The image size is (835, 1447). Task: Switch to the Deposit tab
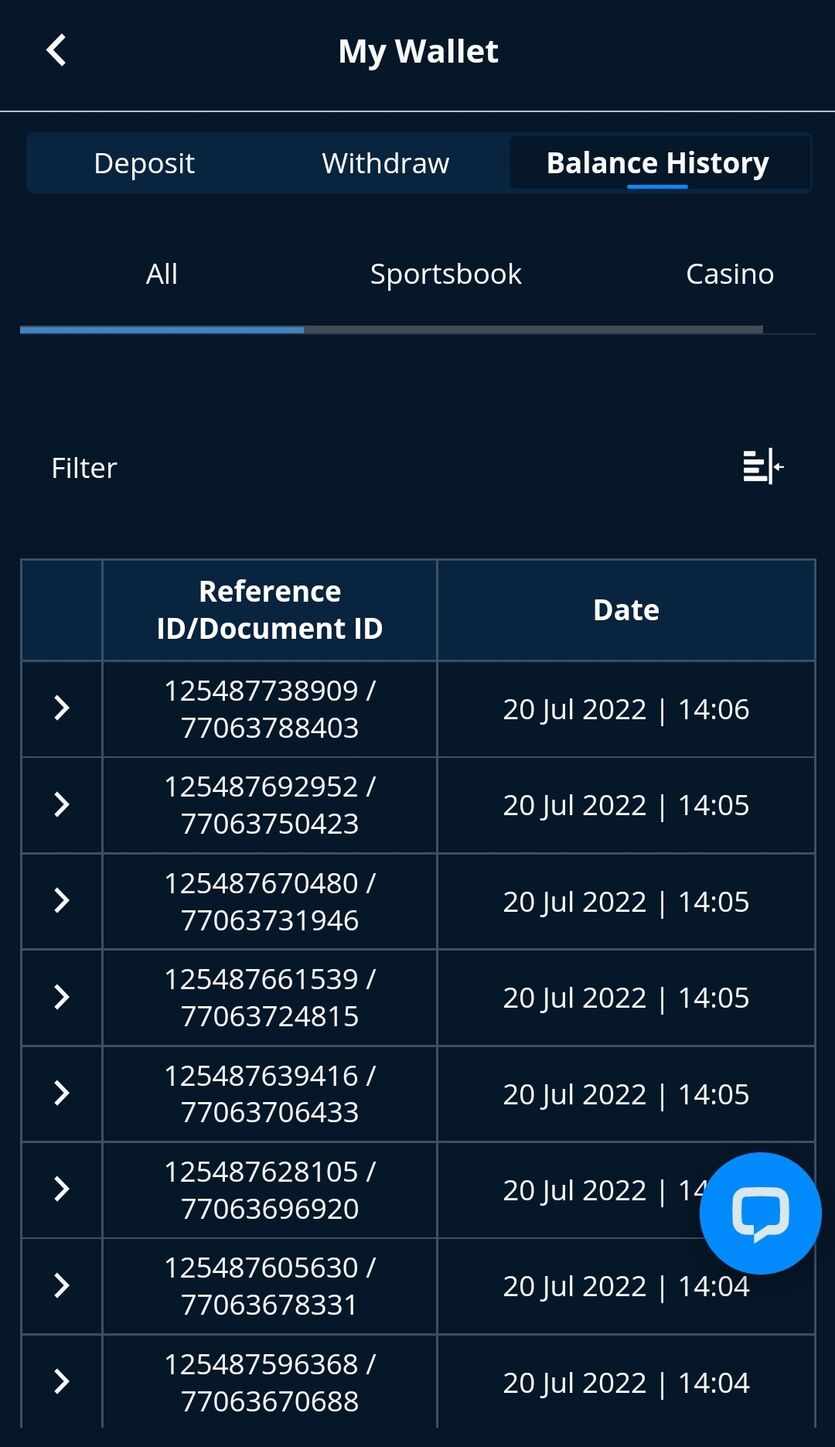[144, 163]
